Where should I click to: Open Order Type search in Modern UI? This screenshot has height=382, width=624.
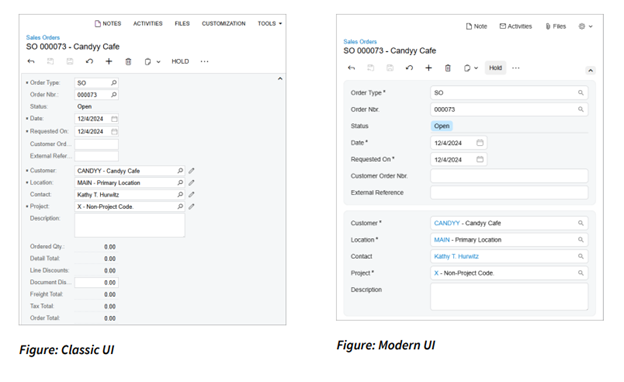click(x=581, y=93)
